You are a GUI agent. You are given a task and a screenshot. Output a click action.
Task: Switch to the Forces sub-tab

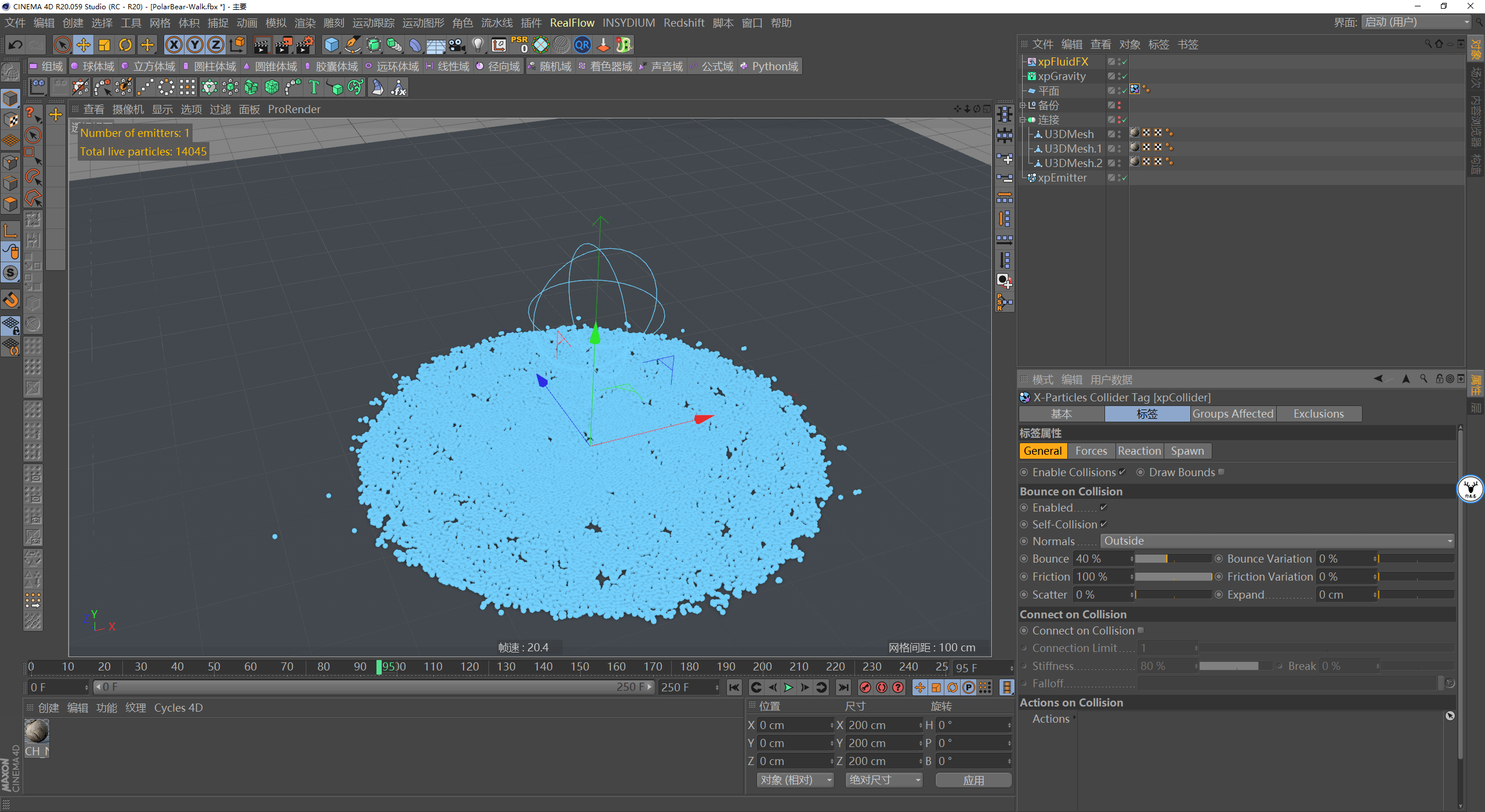[x=1091, y=451]
